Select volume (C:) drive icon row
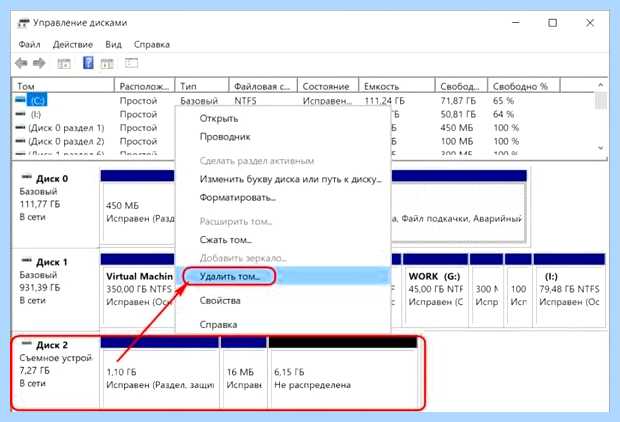Image resolution: width=620 pixels, height=422 pixels. pyautogui.click(x=31, y=100)
